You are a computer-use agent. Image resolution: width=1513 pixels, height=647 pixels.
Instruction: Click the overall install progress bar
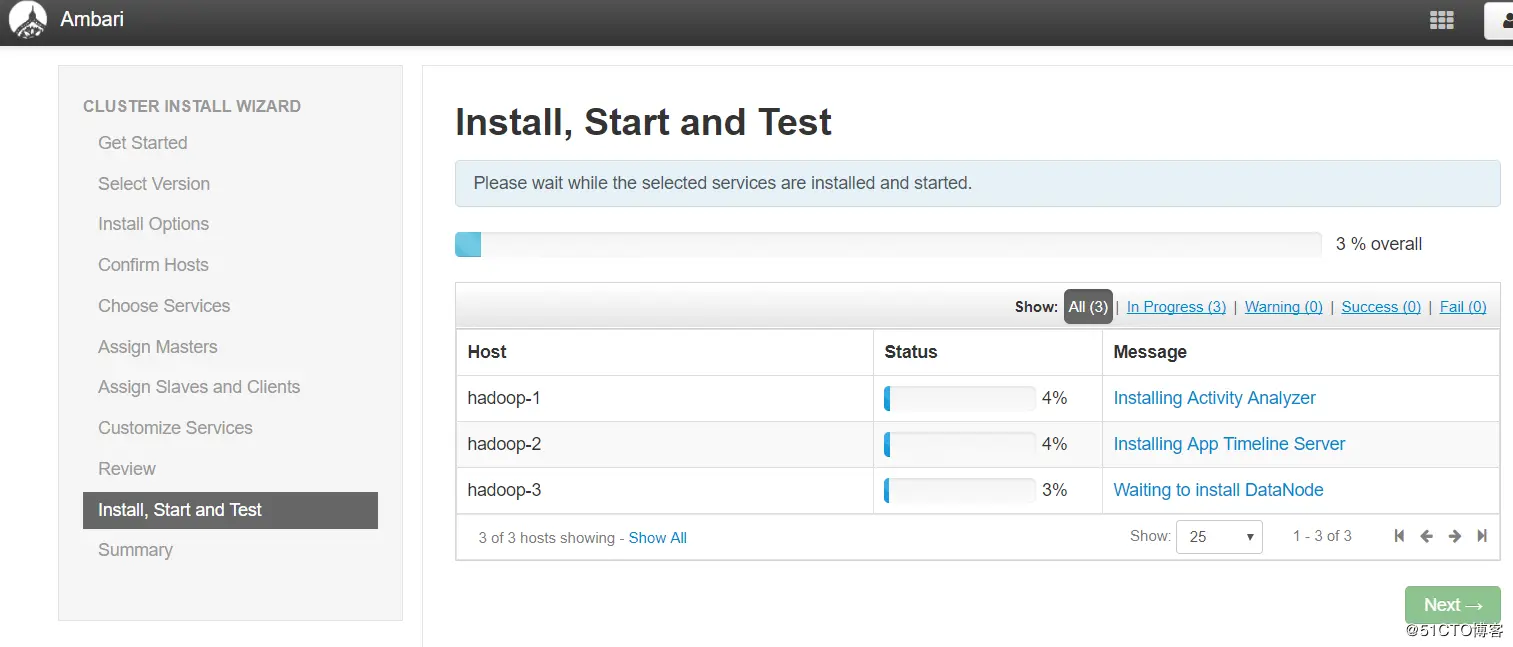[888, 245]
